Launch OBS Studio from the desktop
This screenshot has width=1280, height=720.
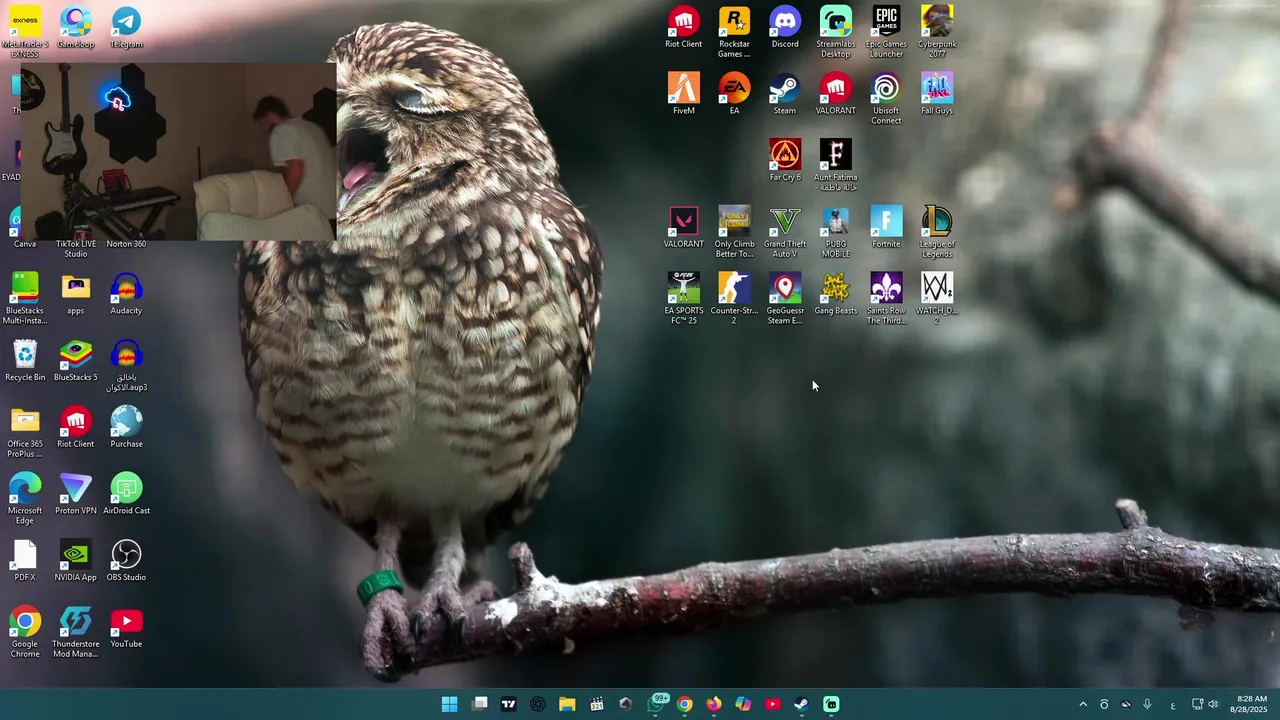[126, 561]
